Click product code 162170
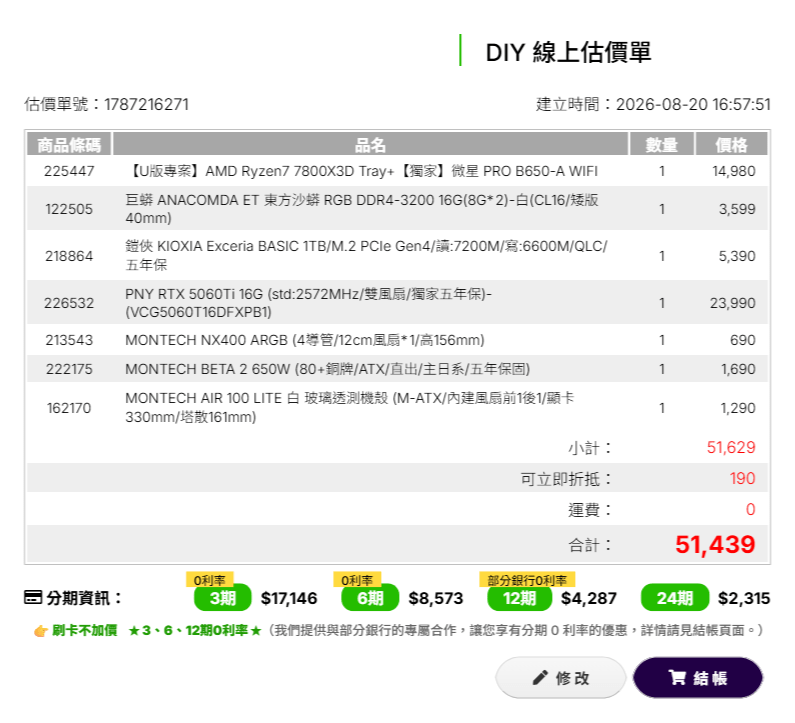Viewport: 795px width, 723px height. point(69,408)
